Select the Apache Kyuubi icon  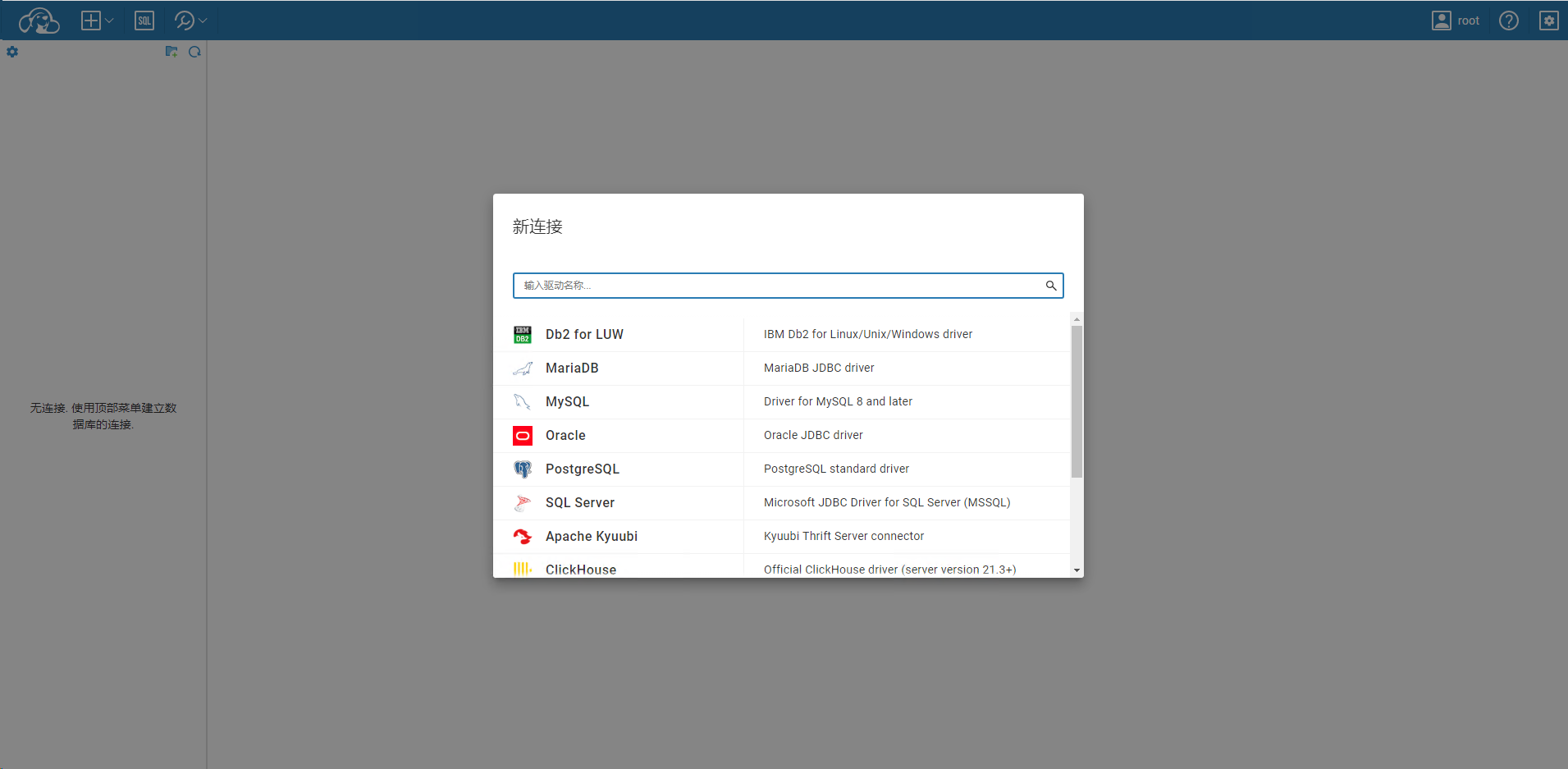pyautogui.click(x=523, y=536)
